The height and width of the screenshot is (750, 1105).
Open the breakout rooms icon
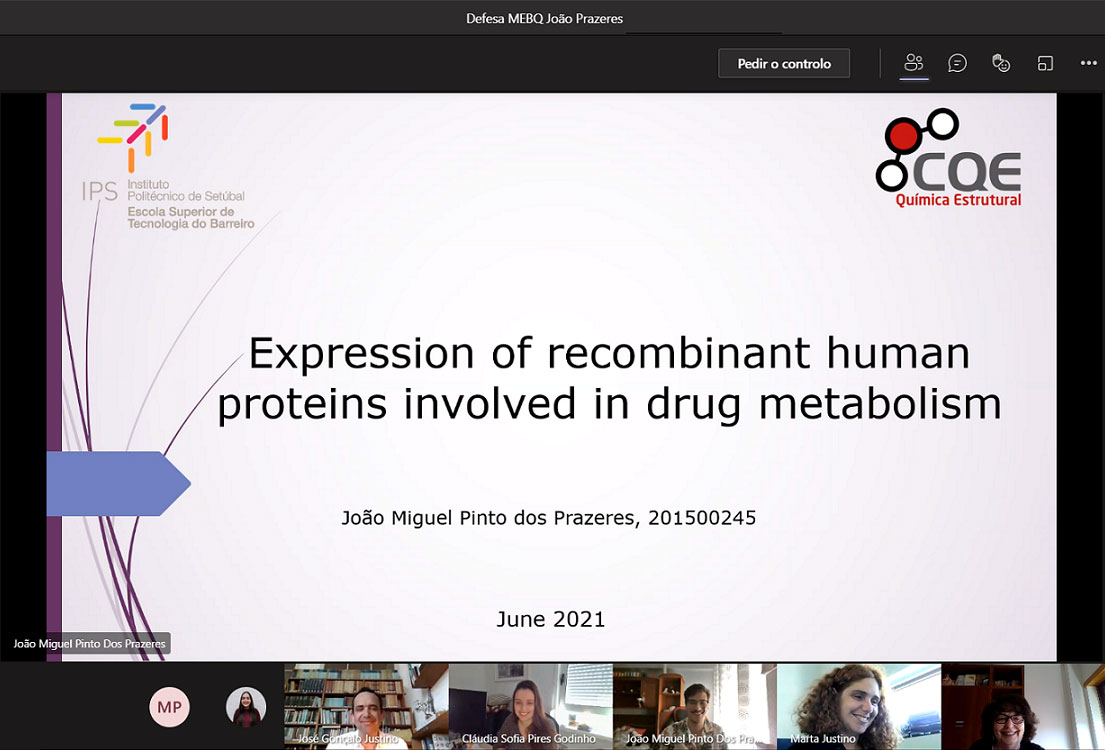pos(1045,63)
